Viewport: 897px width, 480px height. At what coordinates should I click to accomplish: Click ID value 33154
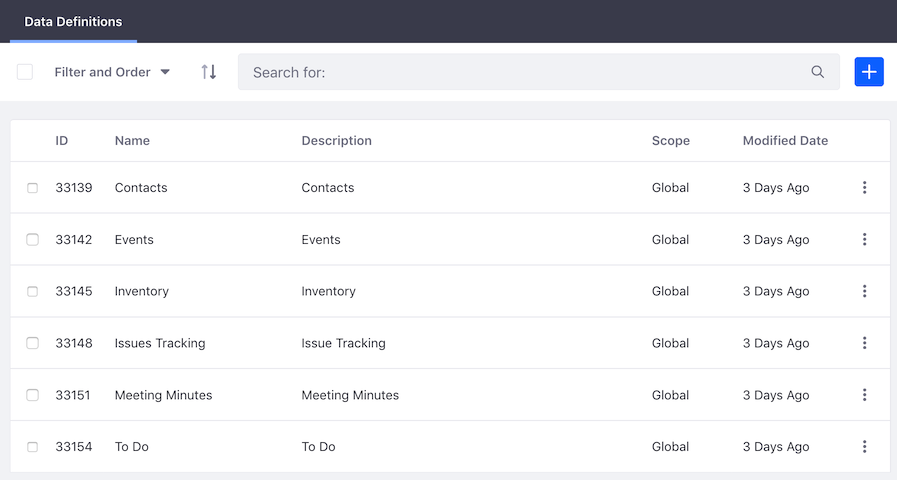coord(74,447)
